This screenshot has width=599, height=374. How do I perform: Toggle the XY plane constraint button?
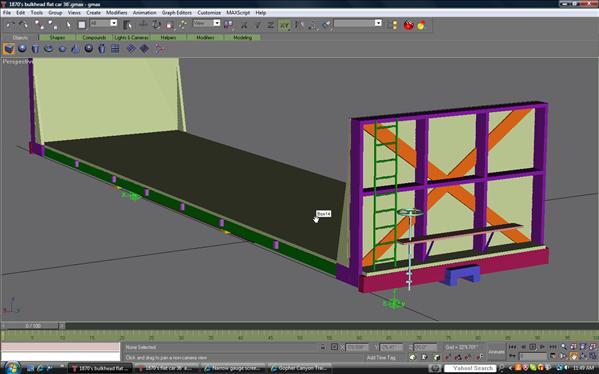click(x=284, y=25)
